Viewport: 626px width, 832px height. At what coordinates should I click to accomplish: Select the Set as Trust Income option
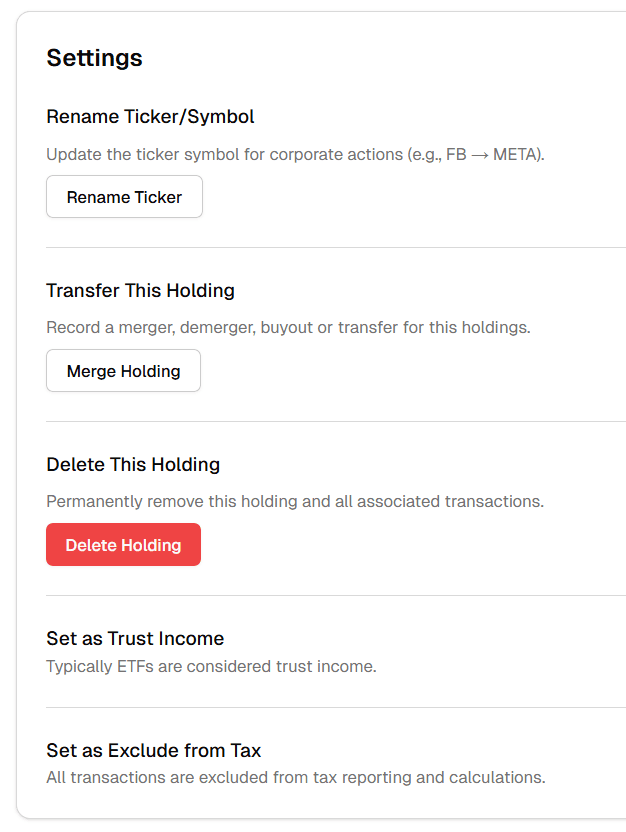click(134, 638)
